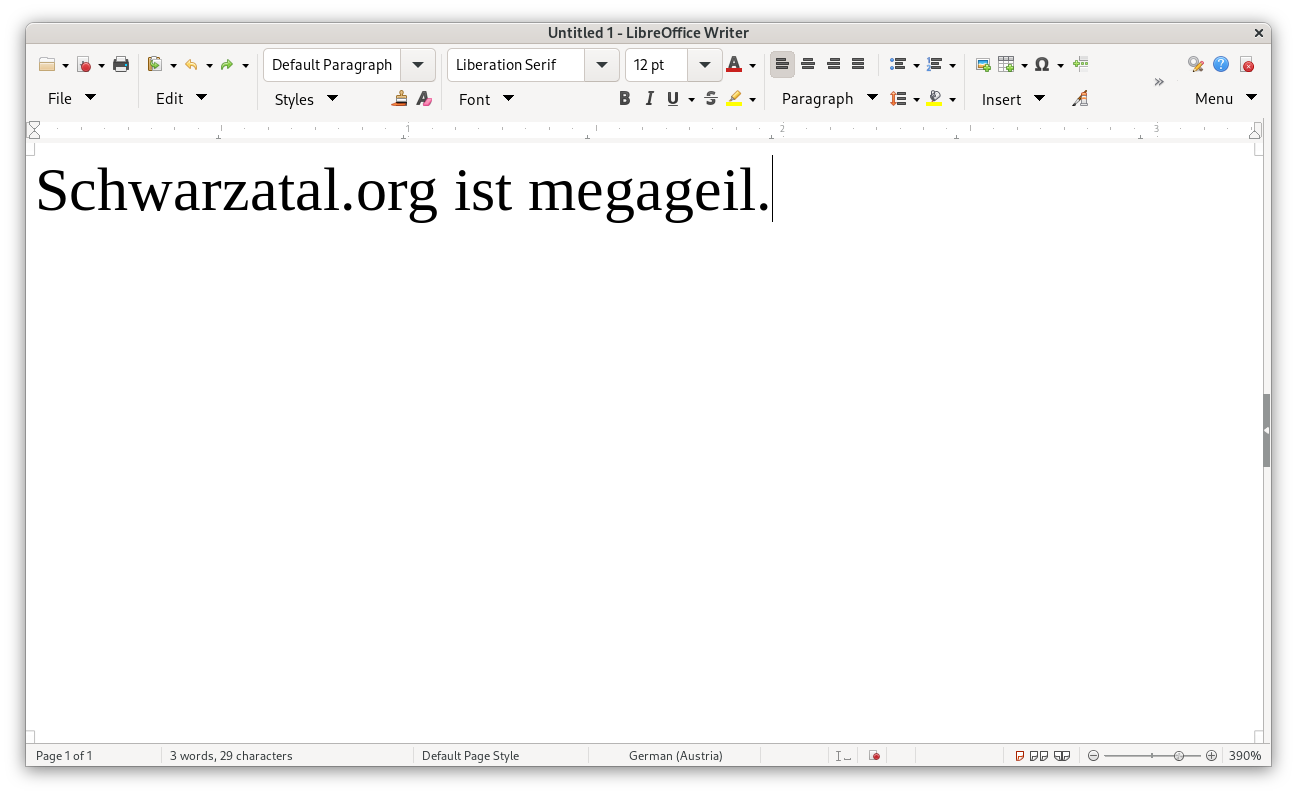Click the LibreOffice Help icon

[1221, 65]
